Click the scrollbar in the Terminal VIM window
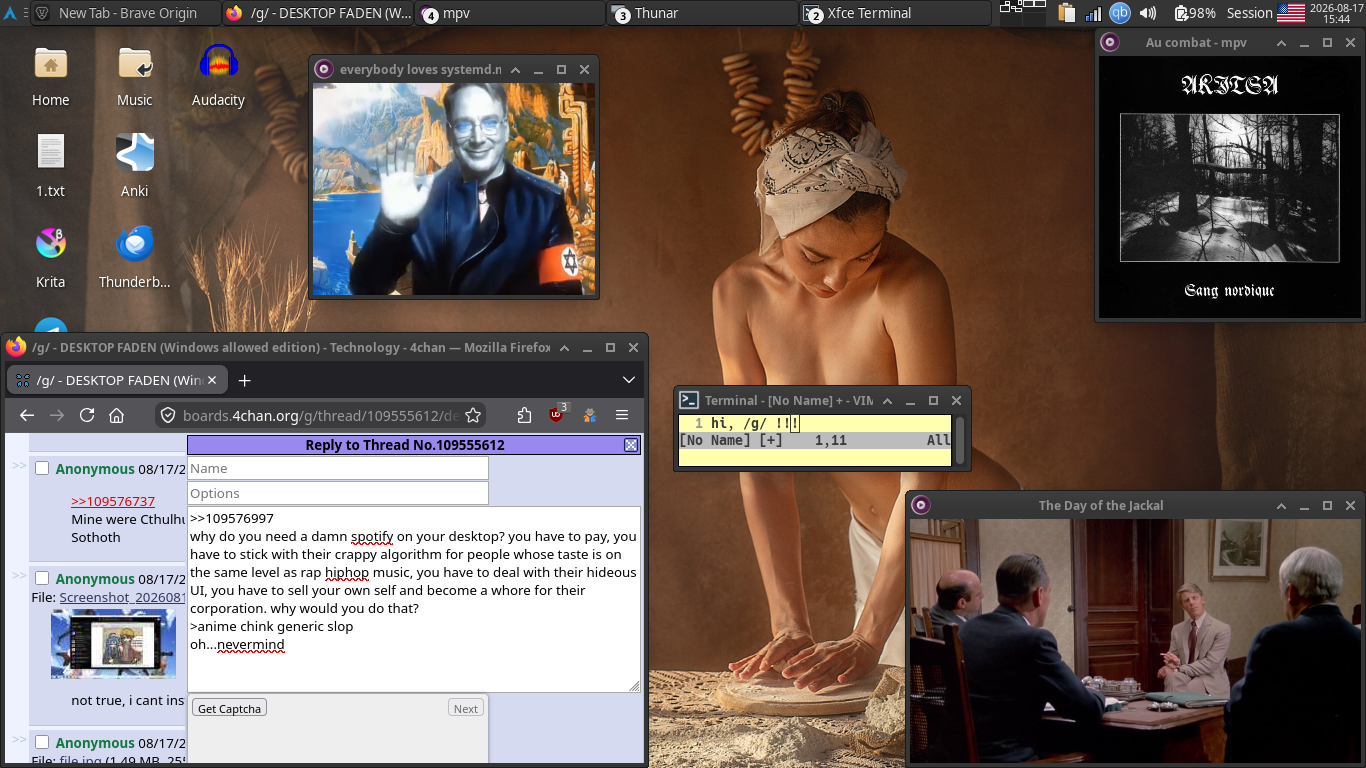 [x=959, y=439]
